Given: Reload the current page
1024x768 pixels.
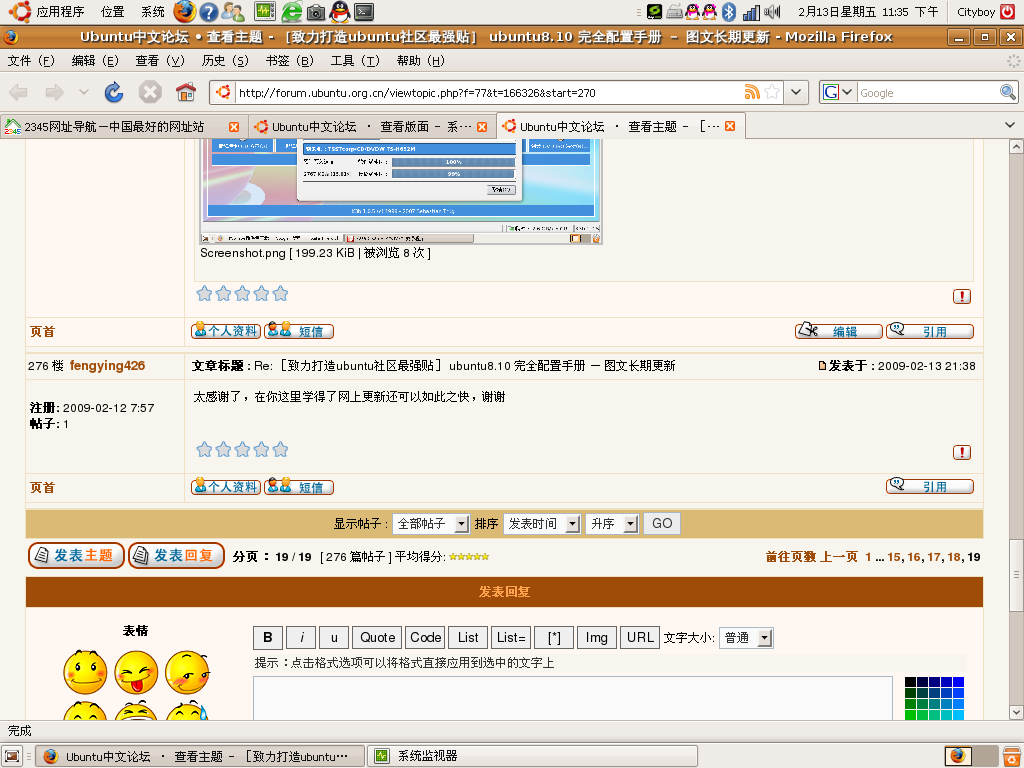Looking at the screenshot, I should 114,92.
